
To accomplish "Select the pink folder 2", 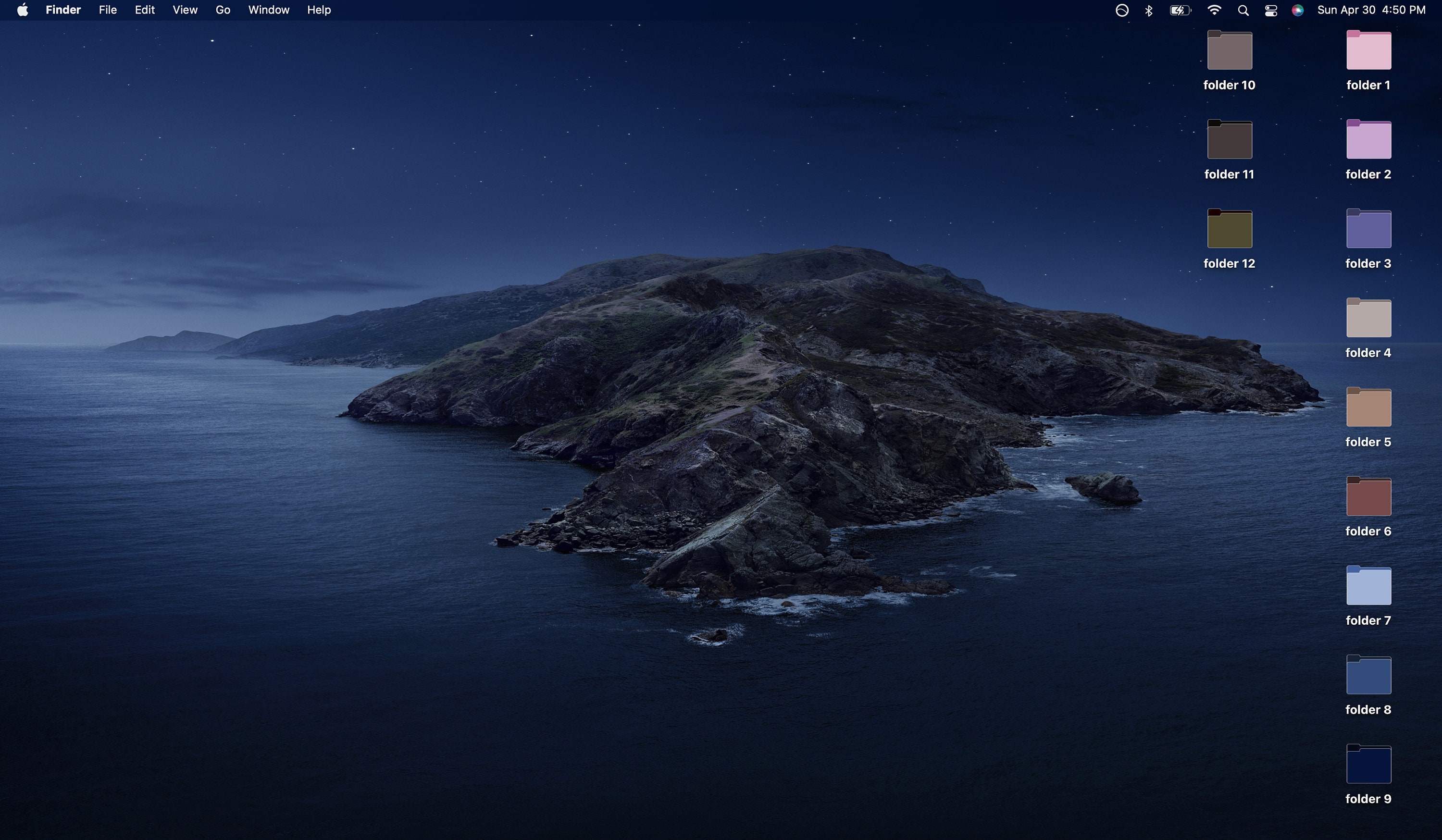I will (x=1368, y=139).
